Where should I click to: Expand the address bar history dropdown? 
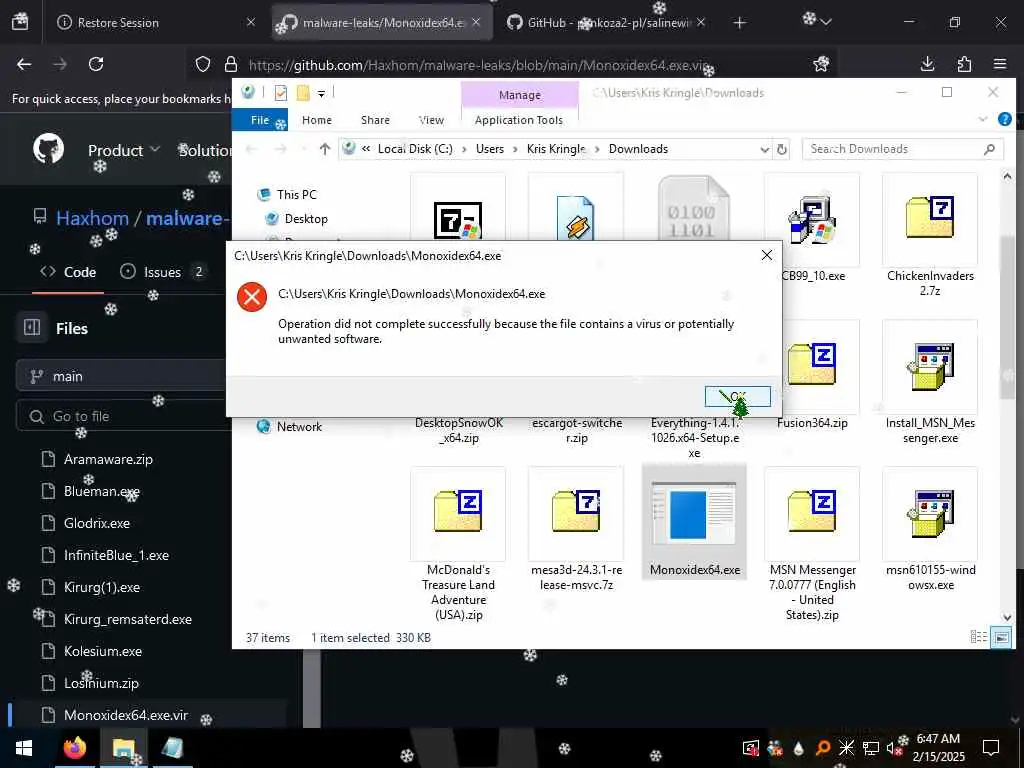[x=765, y=150]
